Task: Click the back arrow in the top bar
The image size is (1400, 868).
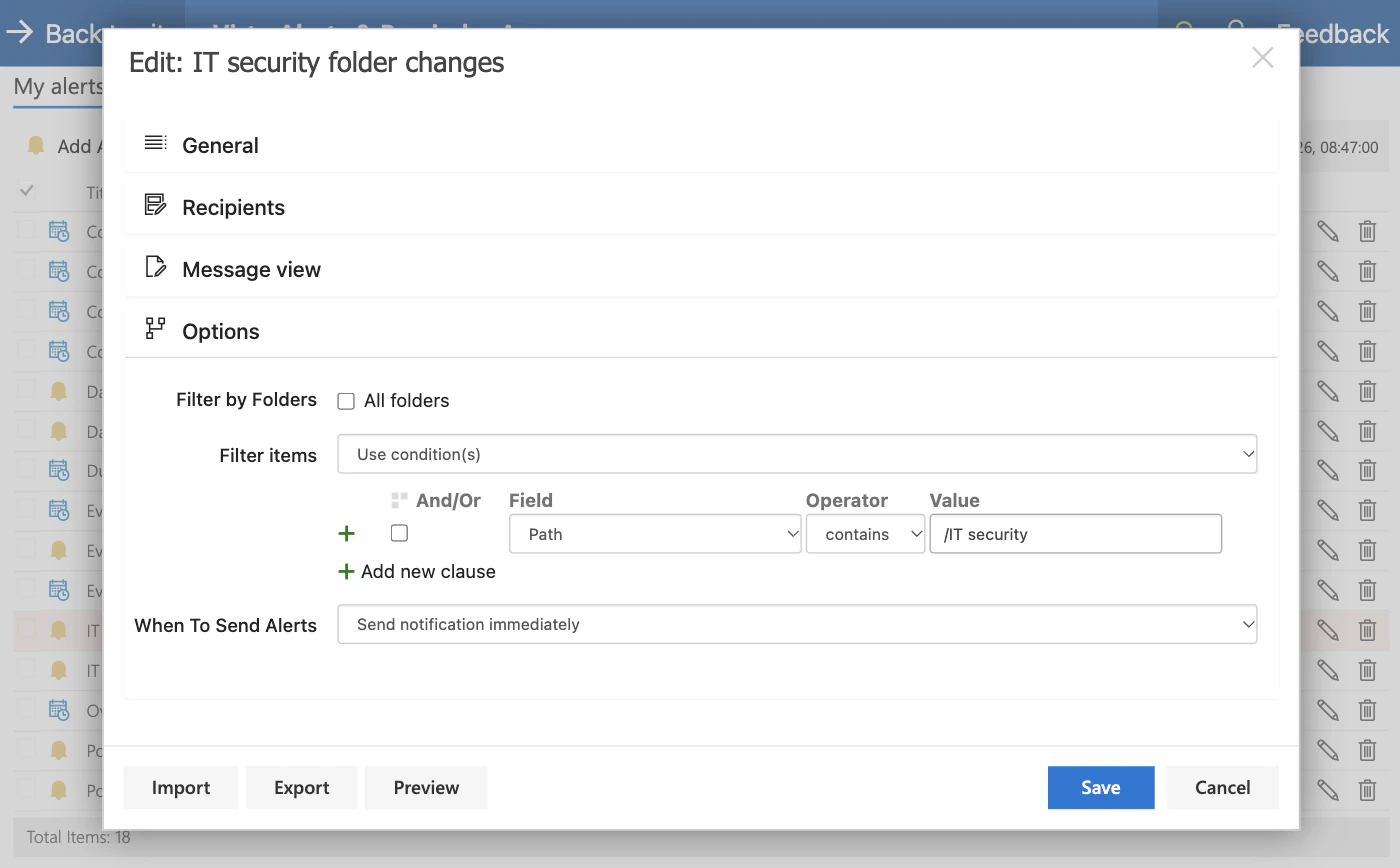Action: pos(19,32)
